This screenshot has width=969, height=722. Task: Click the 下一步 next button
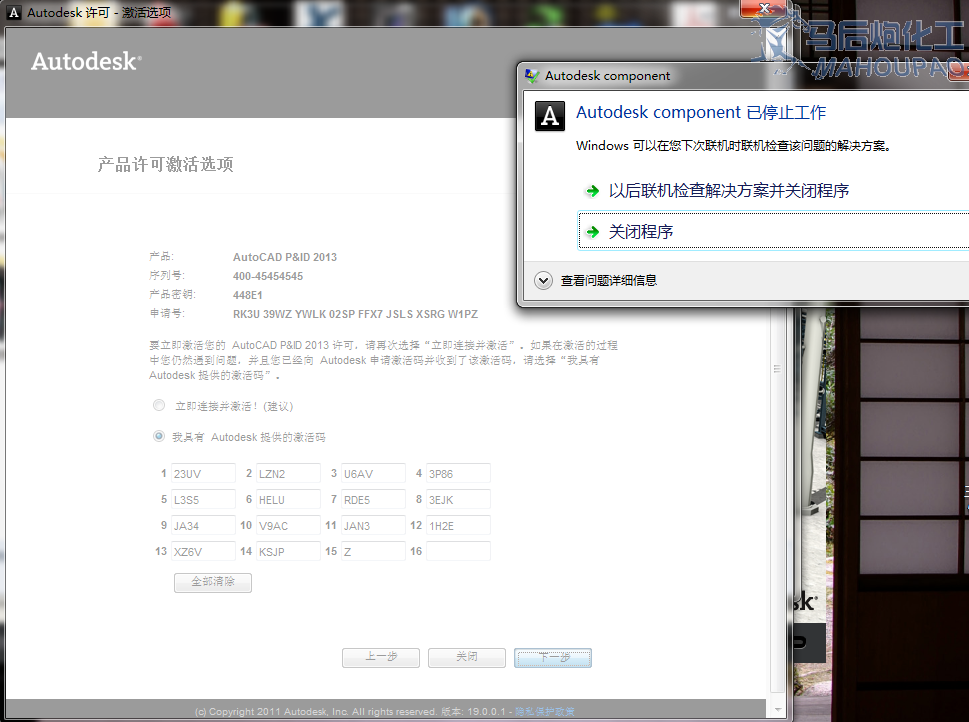553,658
